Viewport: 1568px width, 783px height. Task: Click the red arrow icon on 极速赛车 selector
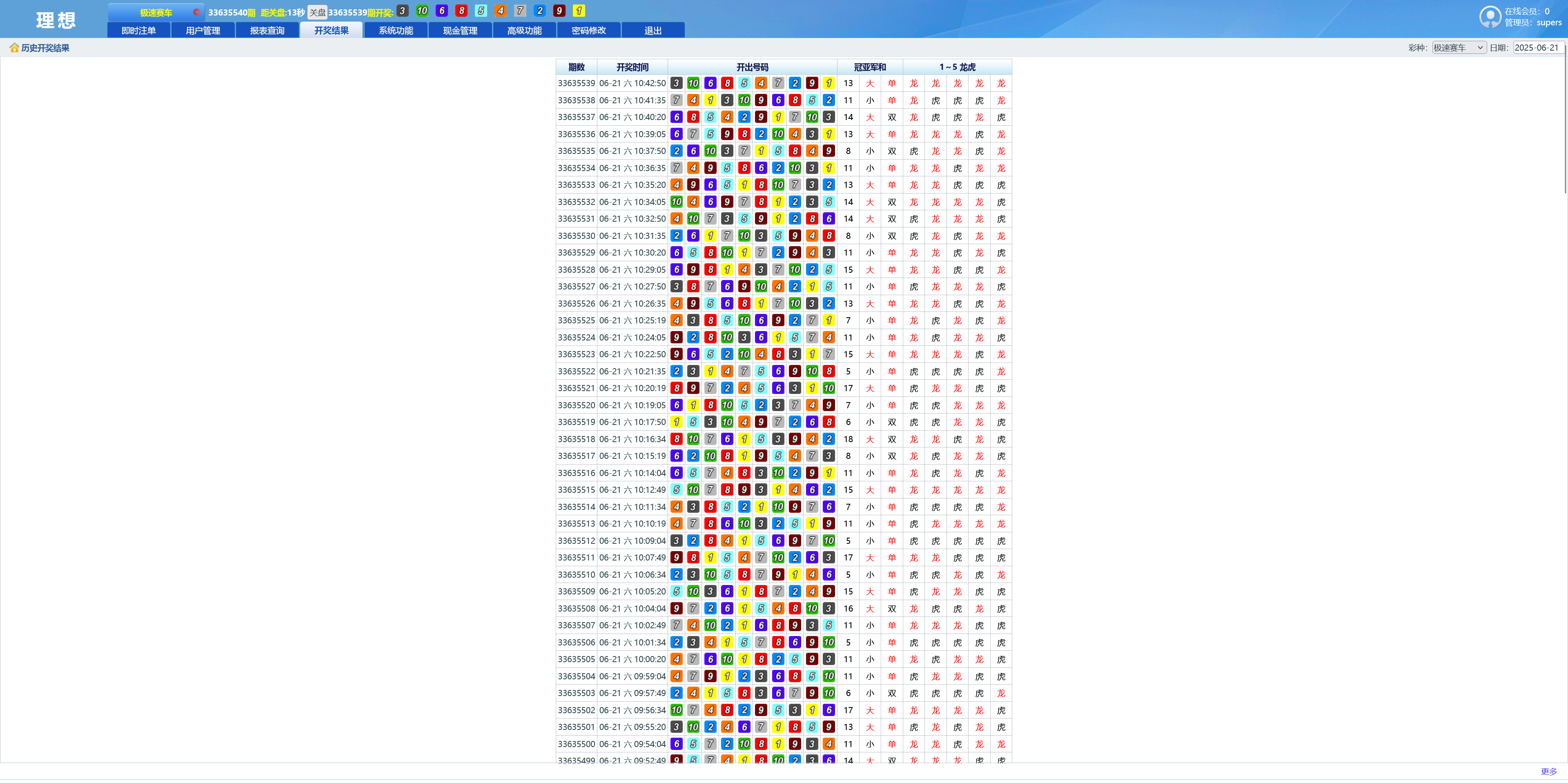196,12
